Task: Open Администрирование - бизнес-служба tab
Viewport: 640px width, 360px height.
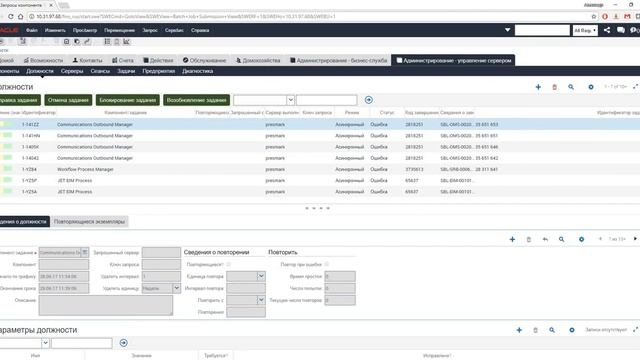Action: coord(338,60)
